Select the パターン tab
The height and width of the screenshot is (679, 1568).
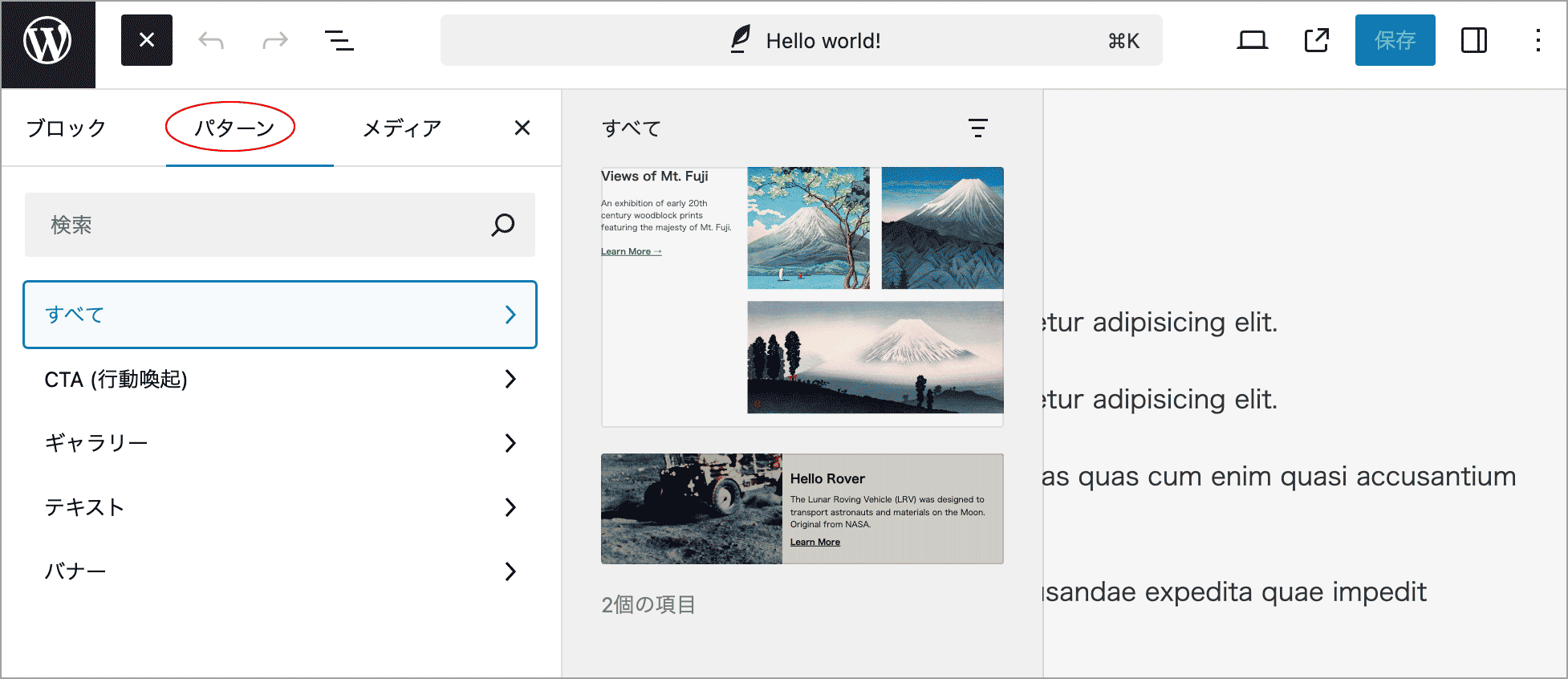pos(234,128)
